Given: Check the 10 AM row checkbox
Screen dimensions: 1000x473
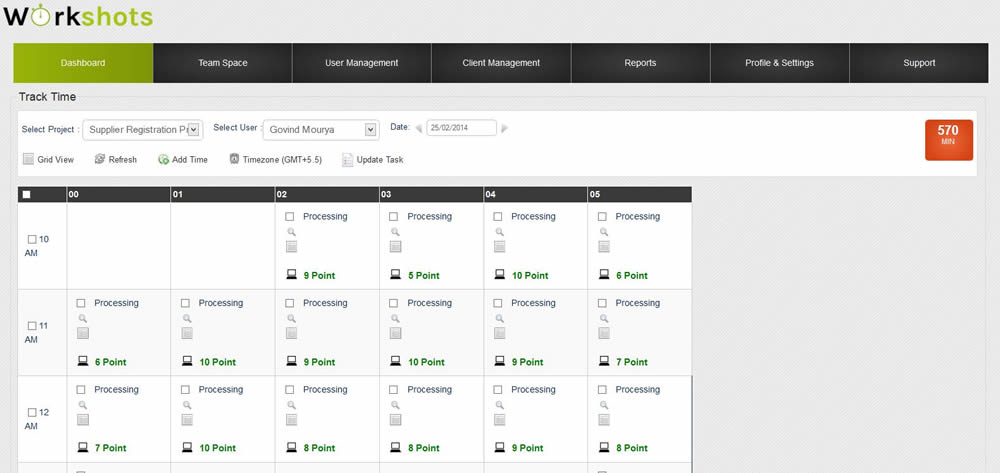Looking at the screenshot, I should click(32, 240).
